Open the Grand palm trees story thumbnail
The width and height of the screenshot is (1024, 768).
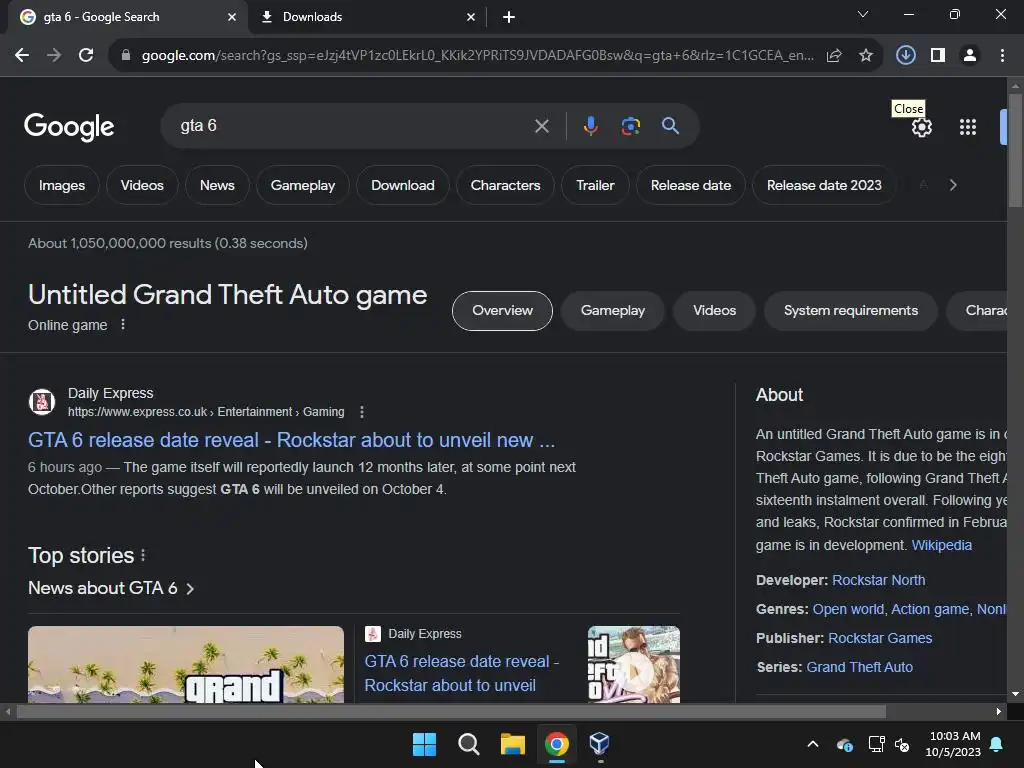[185, 664]
